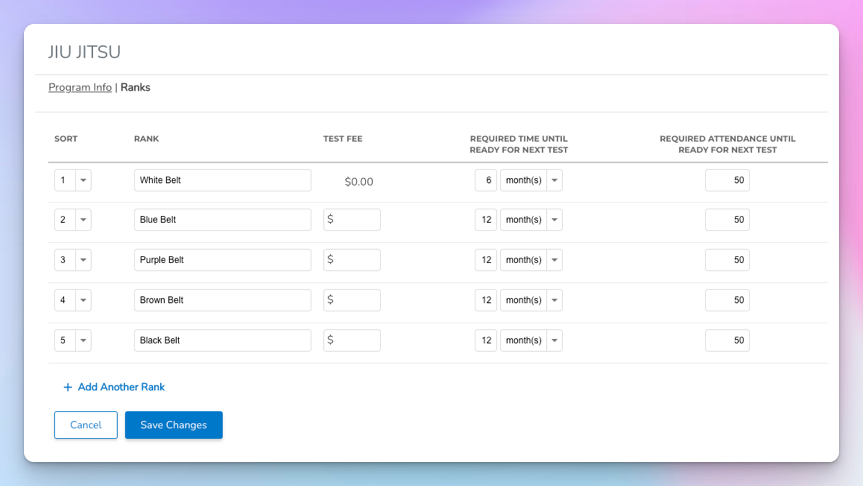Edit Blue Belt required time value
This screenshot has width=863, height=486.
[486, 220]
